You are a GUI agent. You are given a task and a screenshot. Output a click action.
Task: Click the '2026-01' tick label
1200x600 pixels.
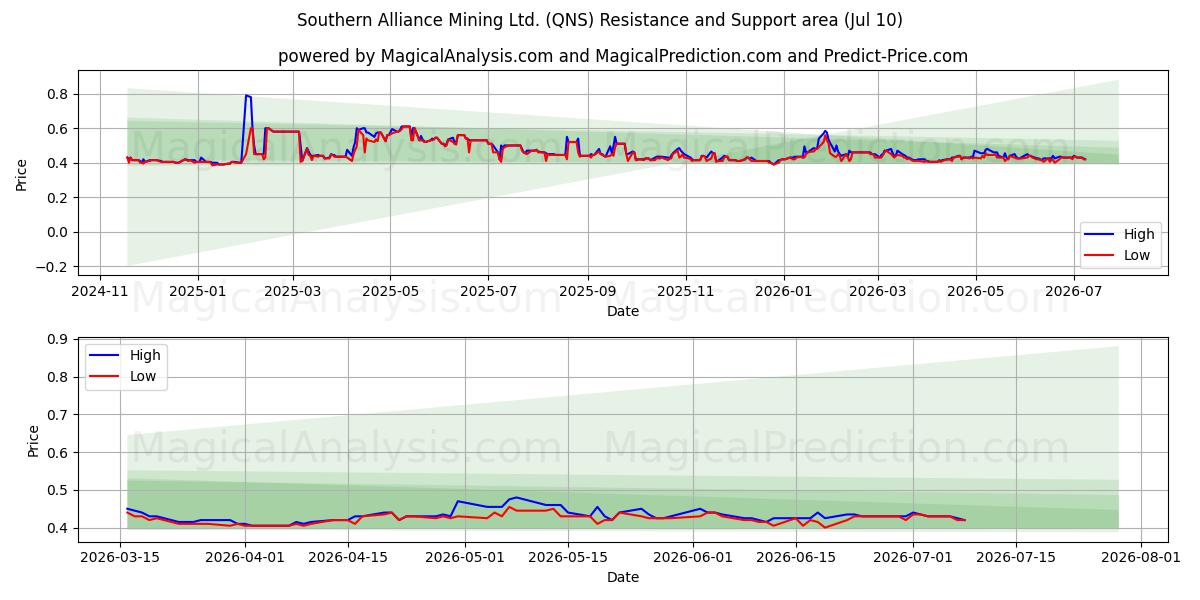(783, 290)
